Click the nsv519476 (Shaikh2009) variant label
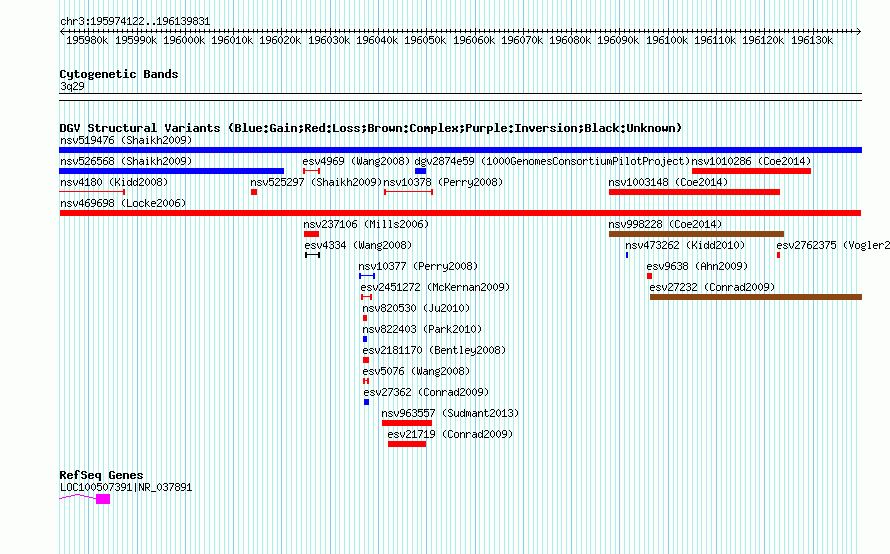Viewport: 890px width, 554px height. pos(126,140)
